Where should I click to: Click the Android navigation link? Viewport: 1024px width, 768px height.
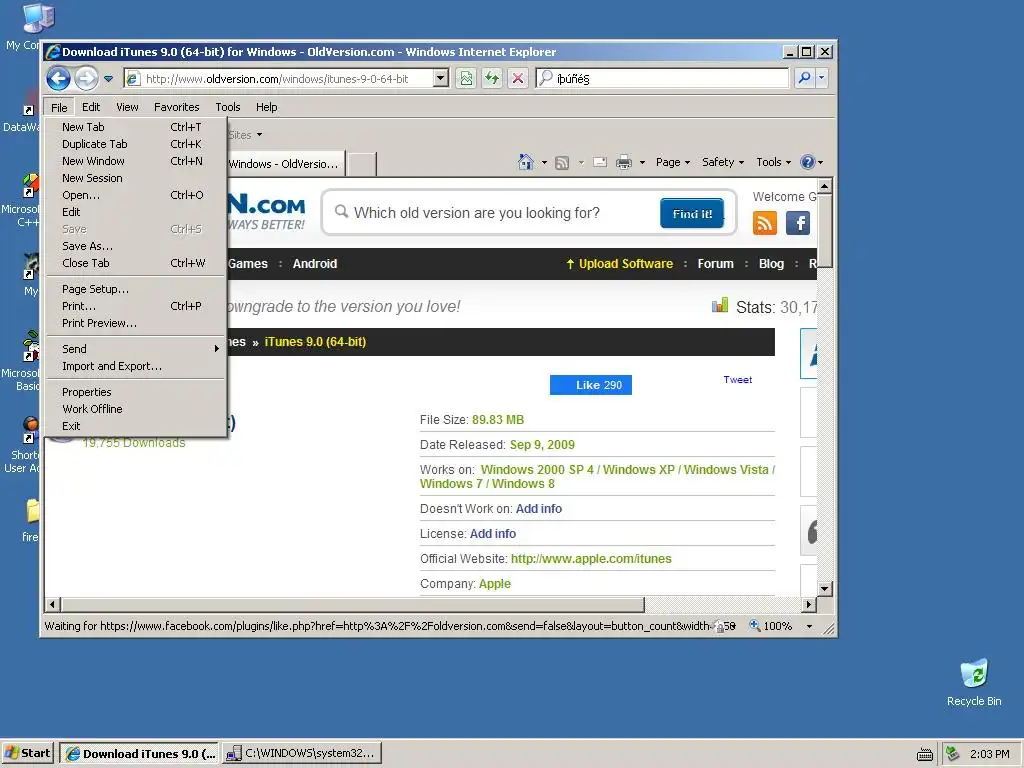pyautogui.click(x=315, y=264)
